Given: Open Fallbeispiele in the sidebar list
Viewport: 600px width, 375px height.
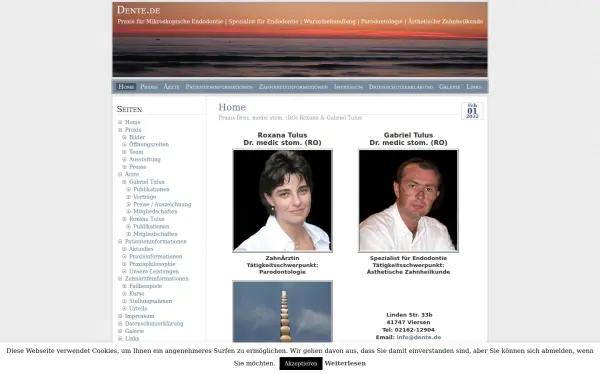Looking at the screenshot, I should 145,286.
